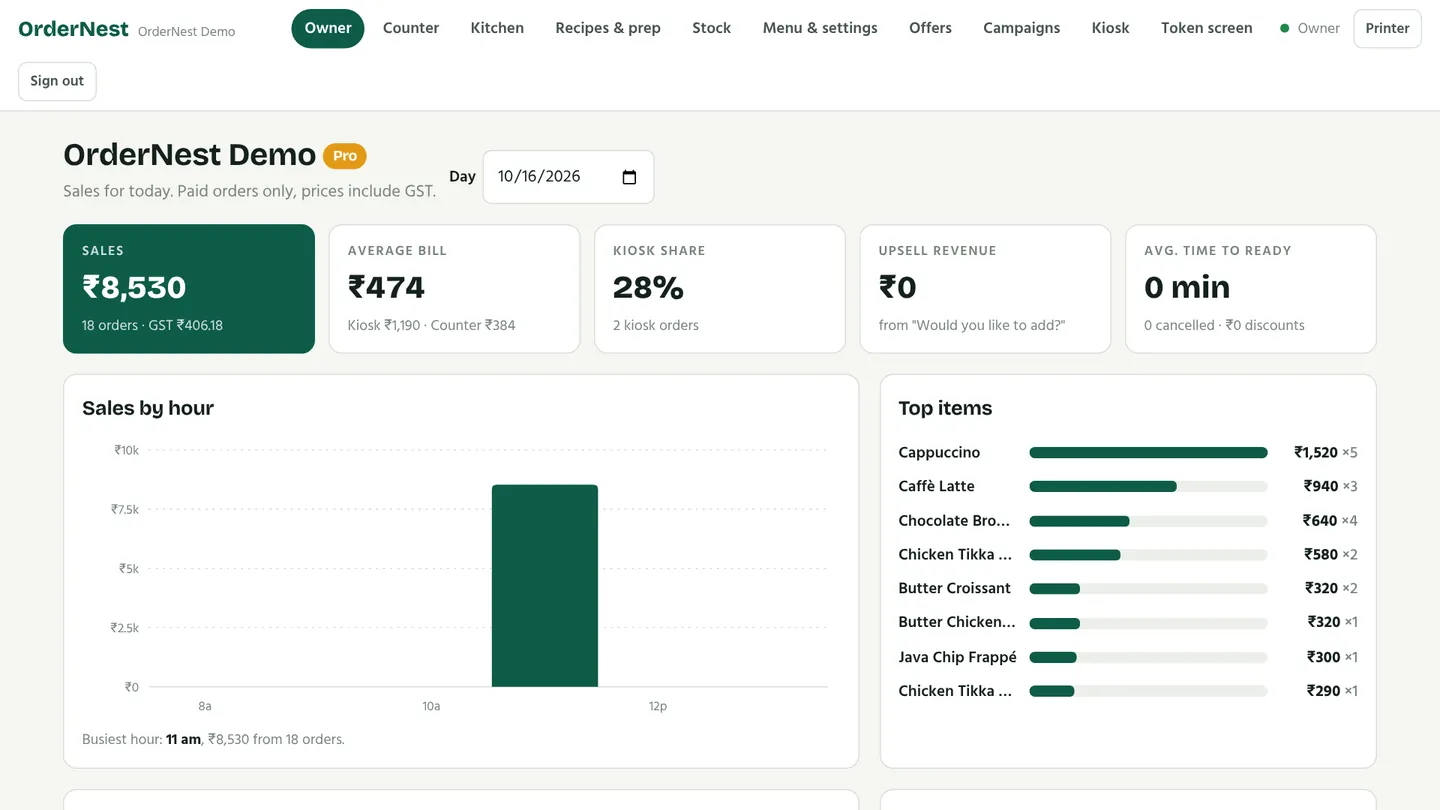Screen dimensions: 1440x810
Task: Select the Upsell Revenue ₹0 card
Action: [985, 289]
